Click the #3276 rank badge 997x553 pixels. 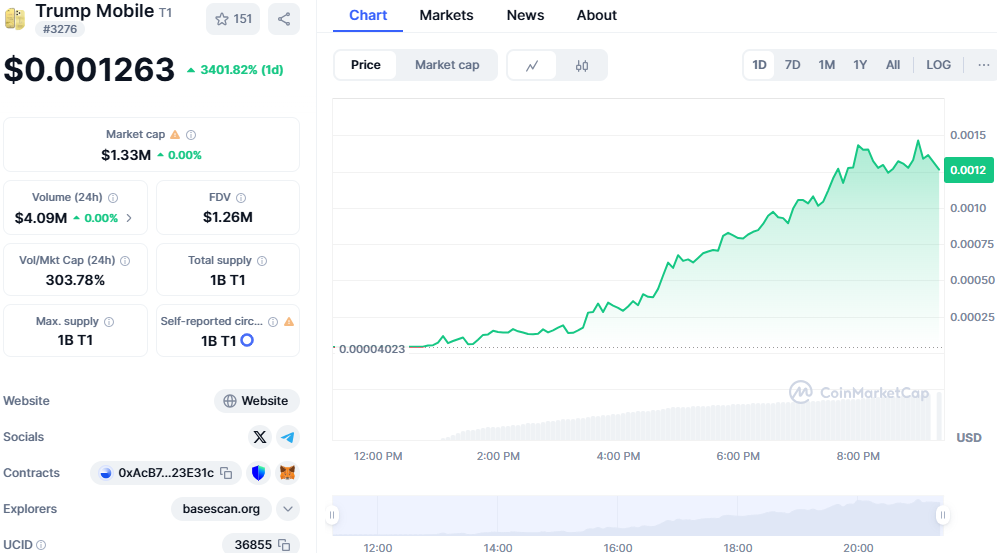[x=60, y=29]
